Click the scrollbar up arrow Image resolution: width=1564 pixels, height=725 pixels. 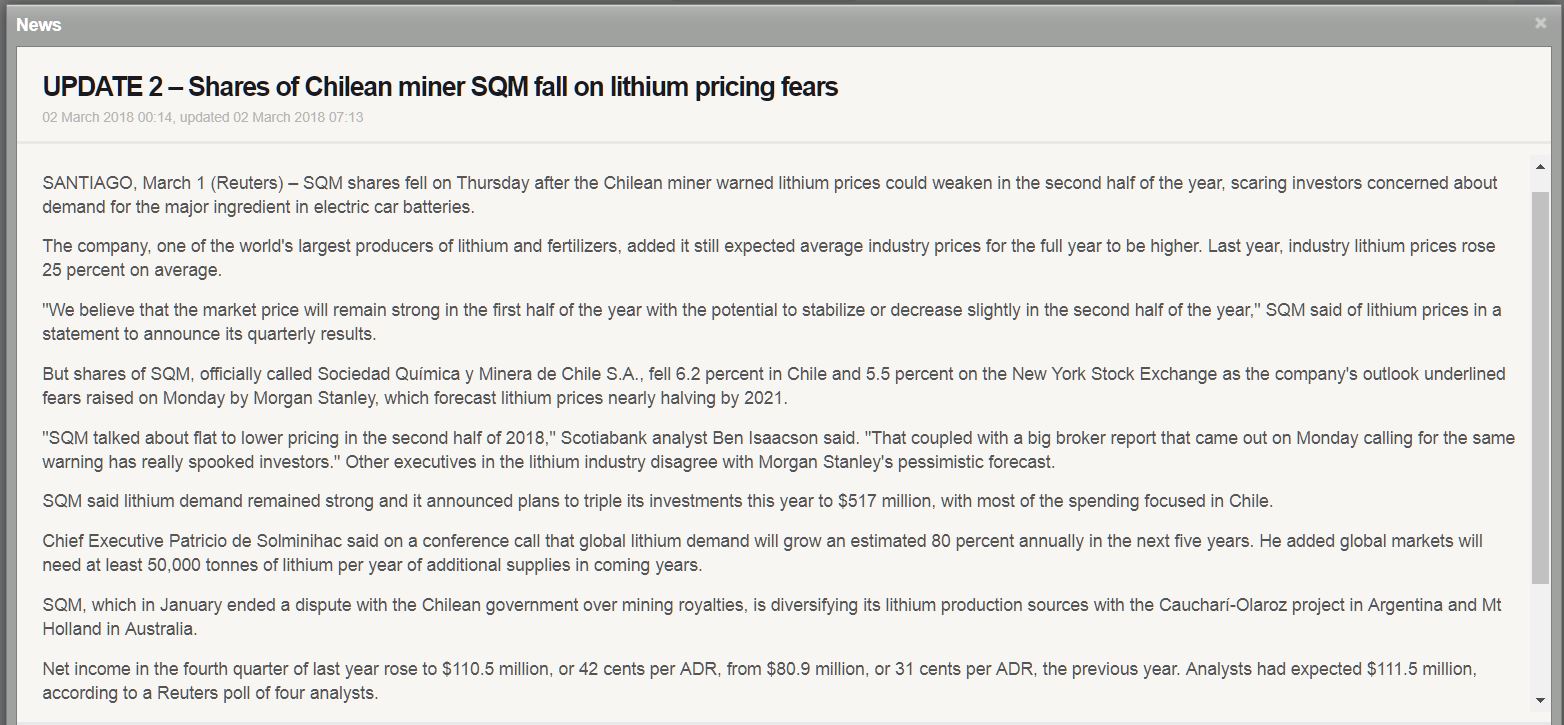click(x=1540, y=166)
